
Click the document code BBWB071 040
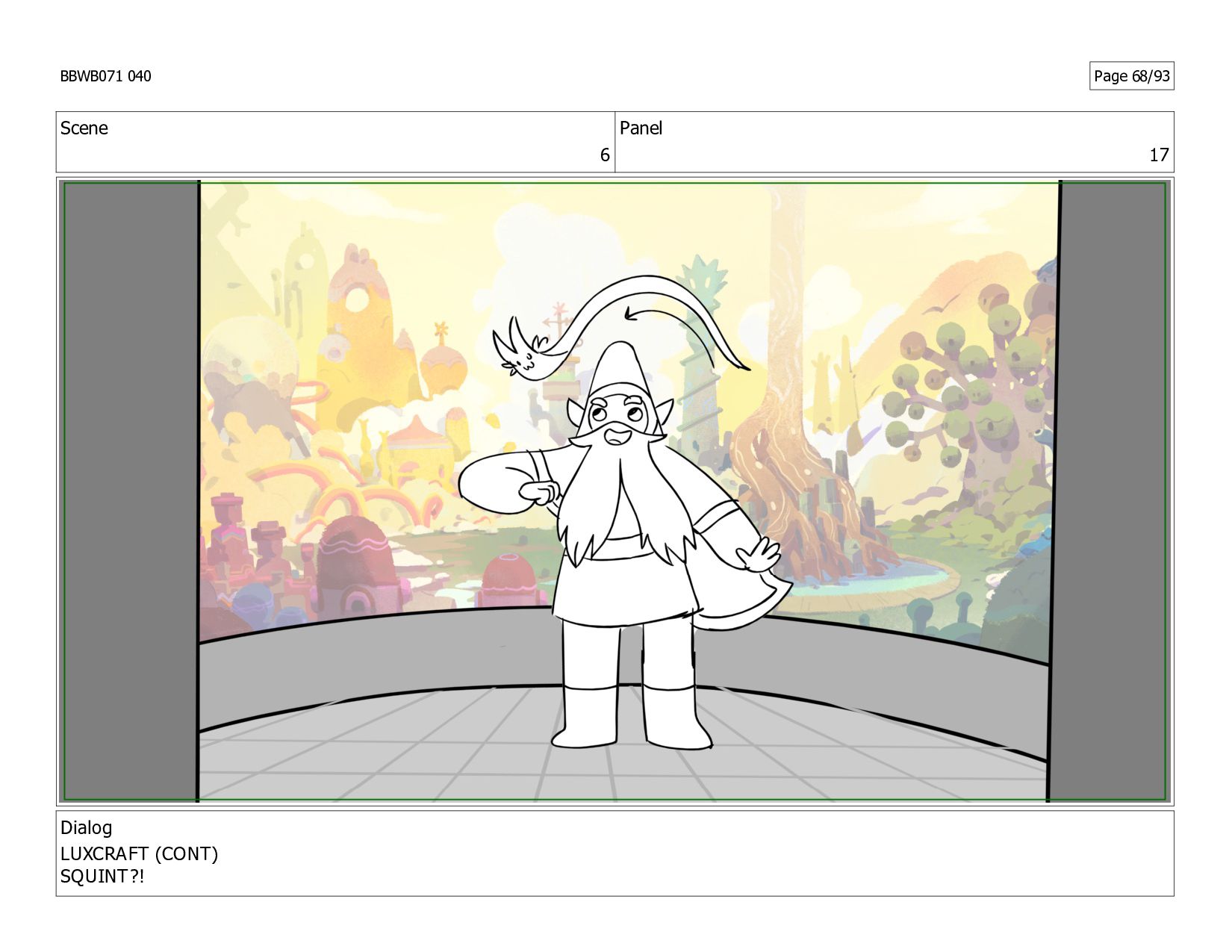coord(105,76)
